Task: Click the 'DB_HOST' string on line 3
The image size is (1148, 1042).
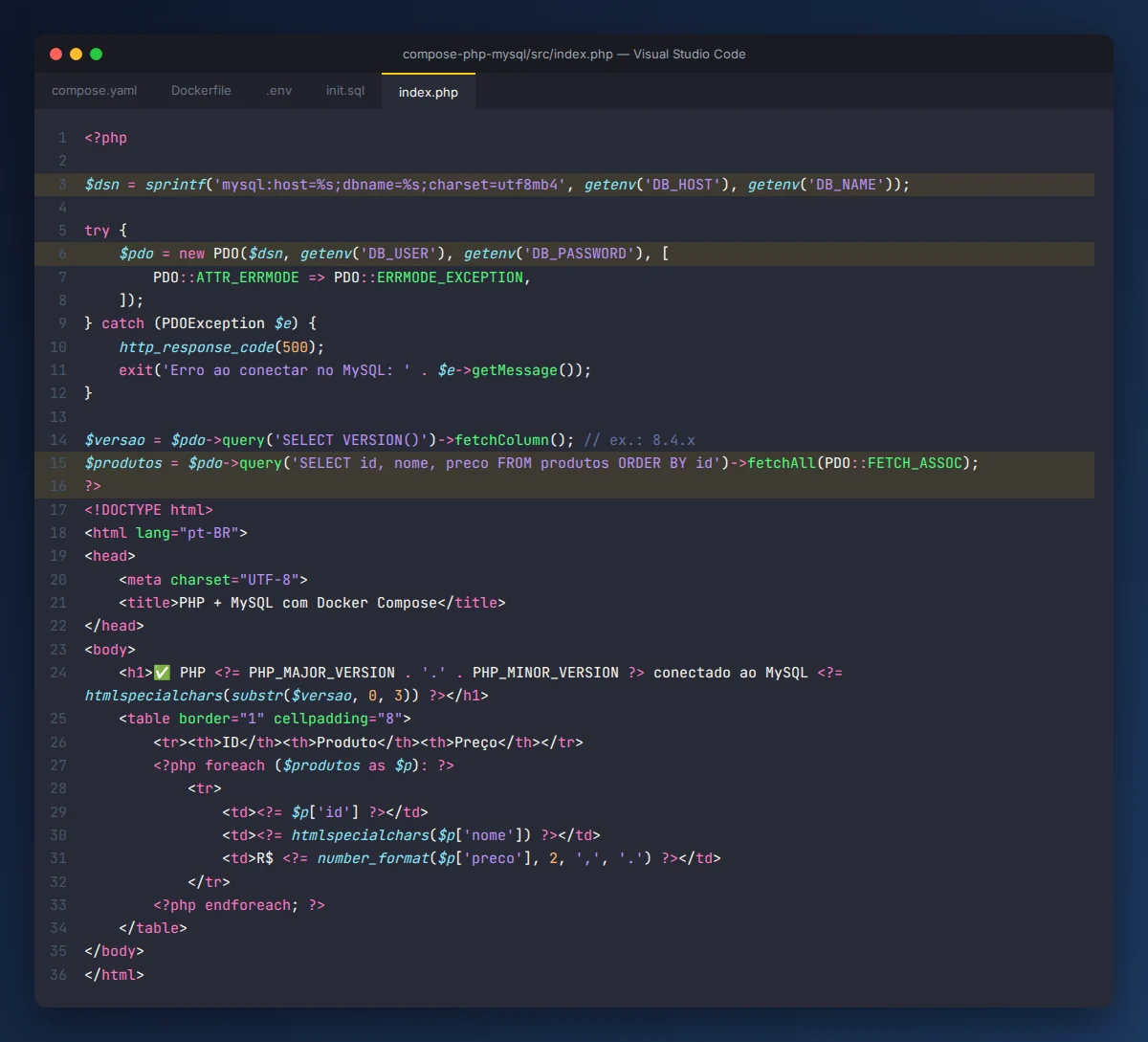Action: 683,185
